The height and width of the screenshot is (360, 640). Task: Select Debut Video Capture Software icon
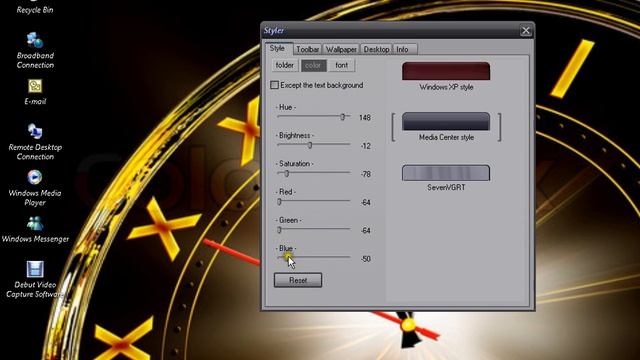click(x=35, y=280)
